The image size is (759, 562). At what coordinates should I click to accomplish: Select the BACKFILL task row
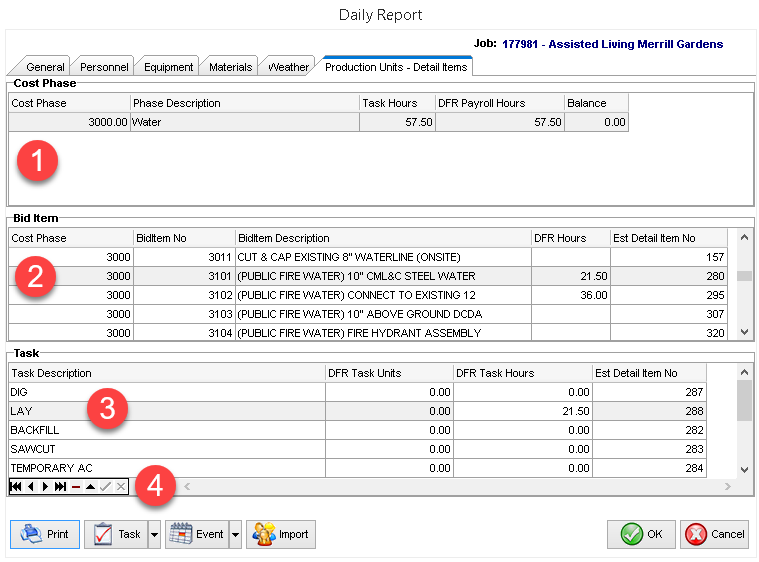(x=358, y=430)
